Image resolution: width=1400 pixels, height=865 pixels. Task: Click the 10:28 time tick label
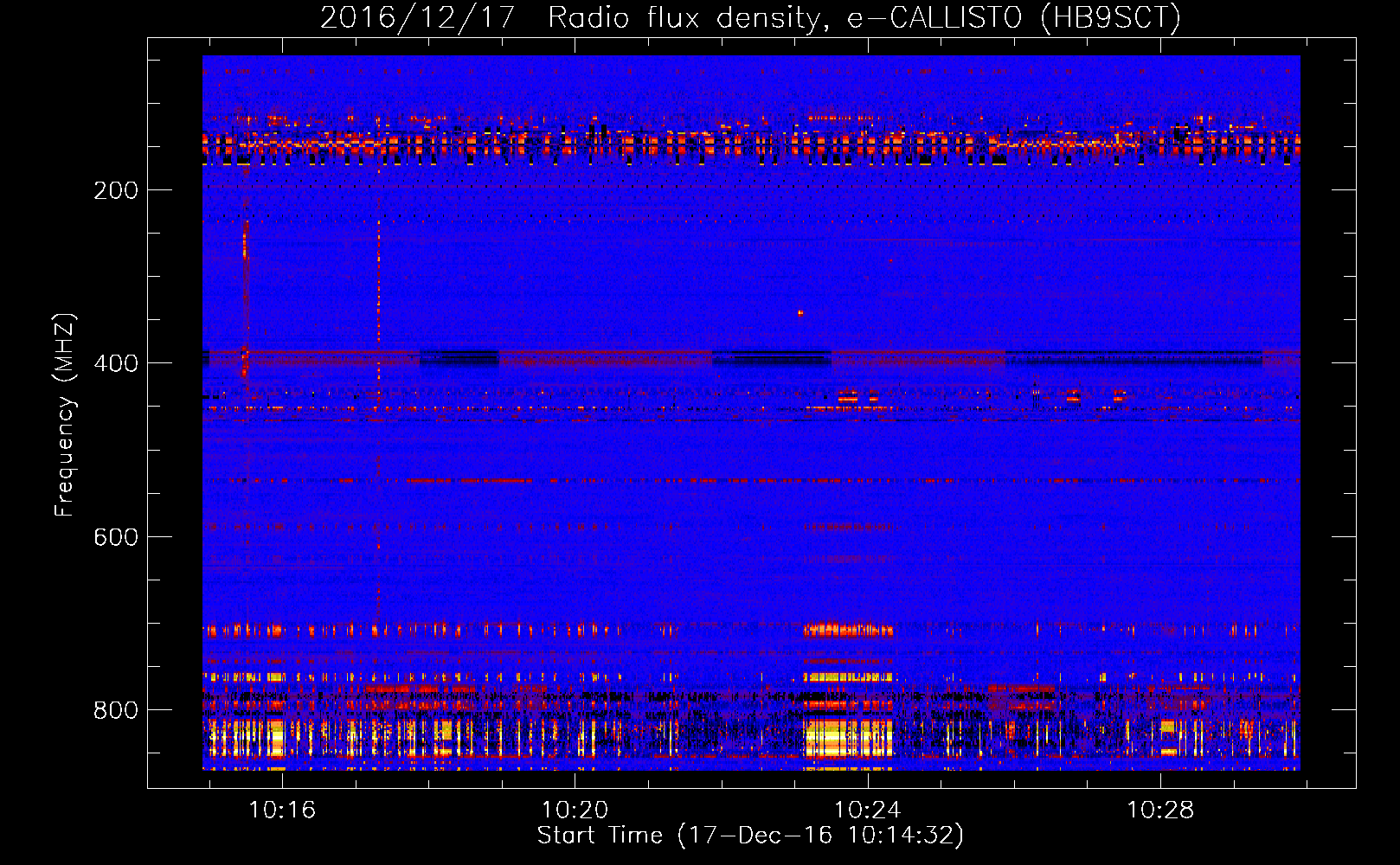pyautogui.click(x=1159, y=811)
